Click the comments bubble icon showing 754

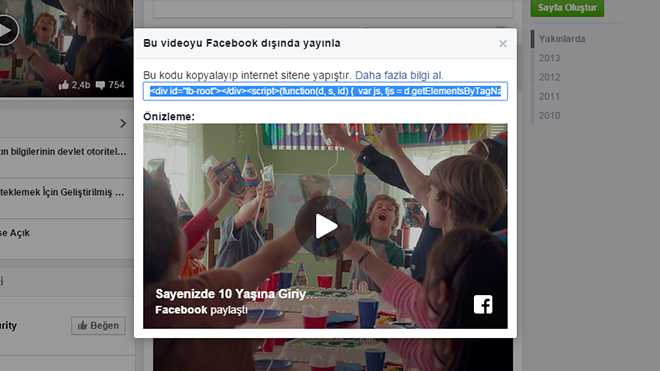pyautogui.click(x=100, y=85)
